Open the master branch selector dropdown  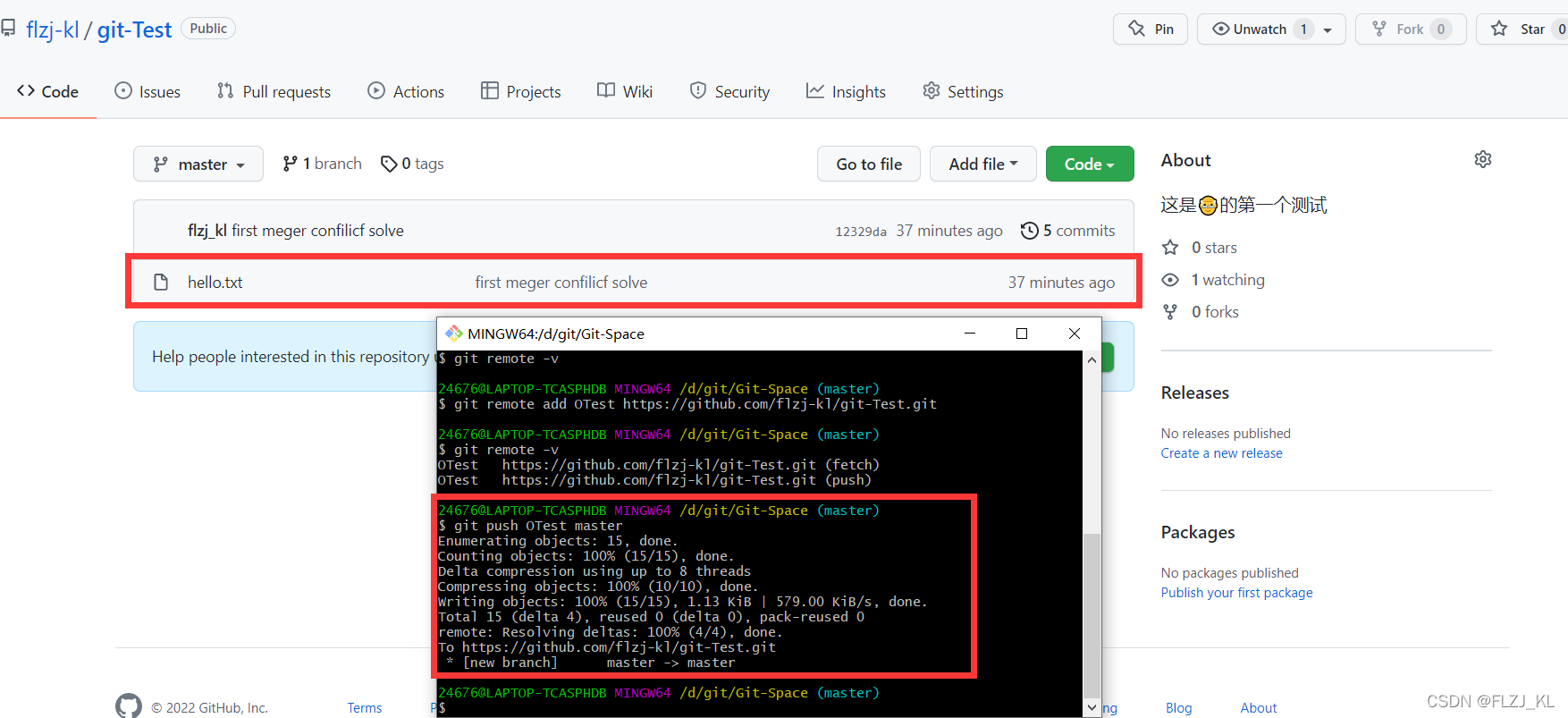(x=198, y=164)
